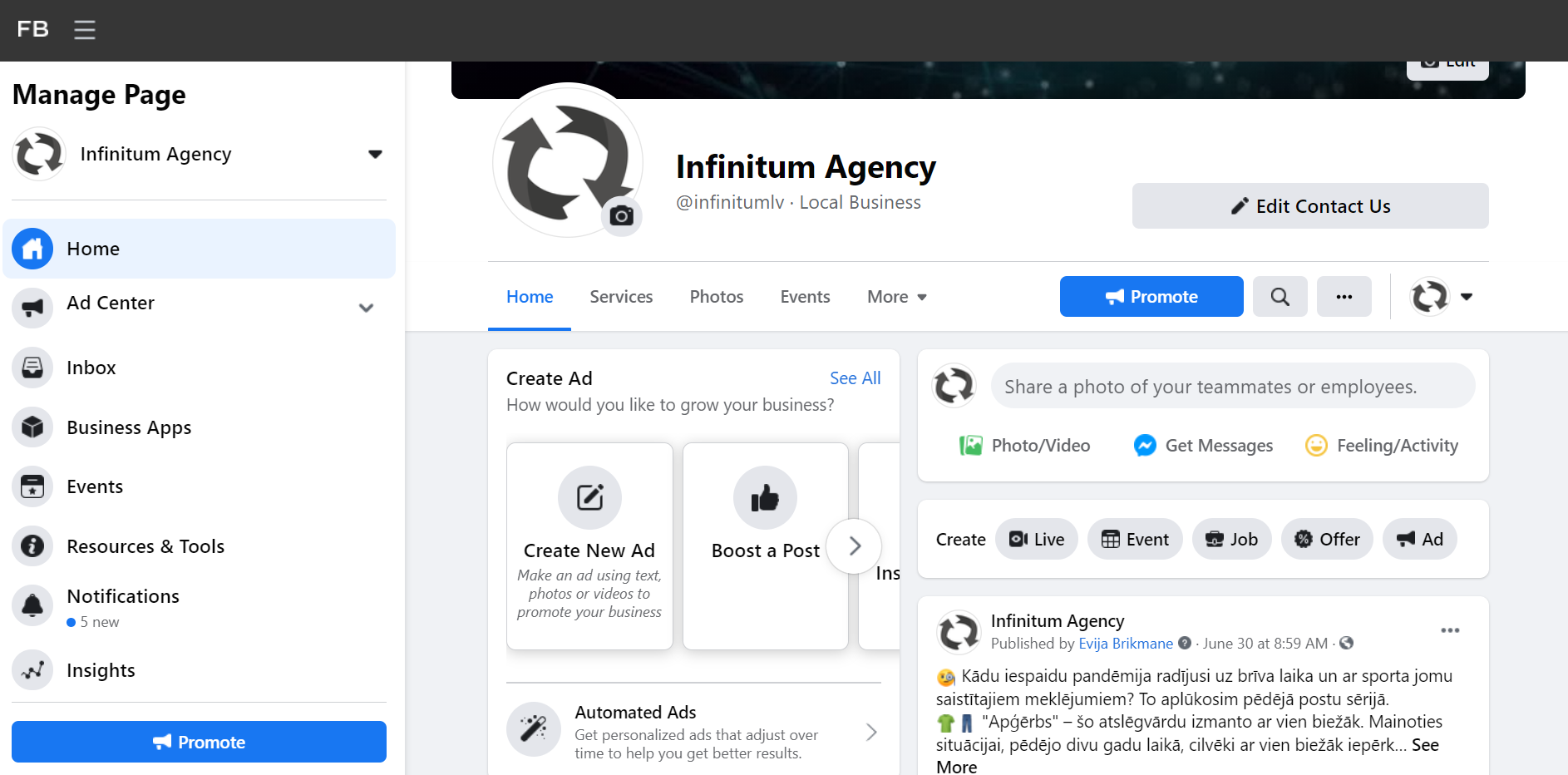
Task: Click the Share a photo post input field
Action: tap(1233, 386)
